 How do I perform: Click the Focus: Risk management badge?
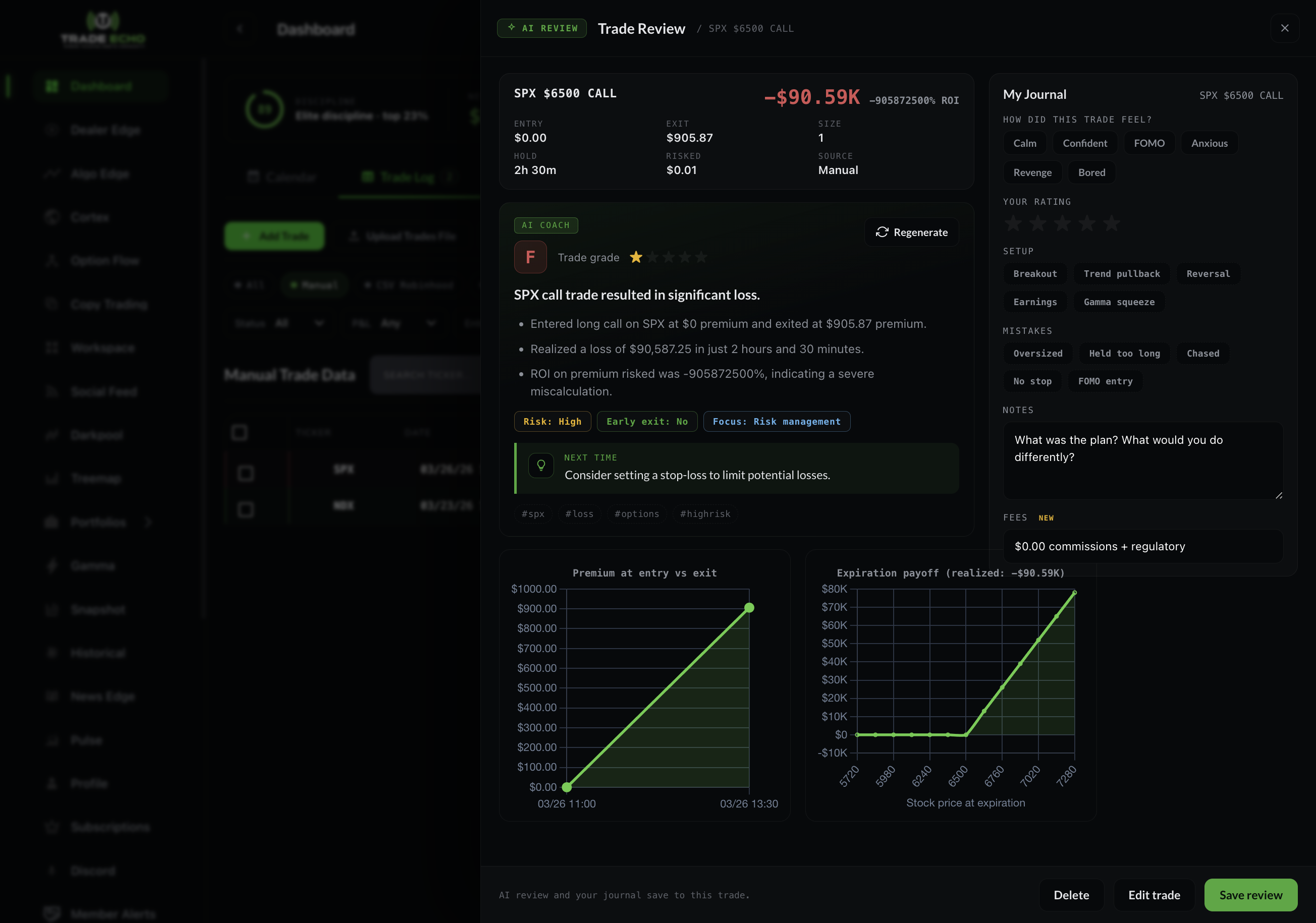click(x=776, y=422)
